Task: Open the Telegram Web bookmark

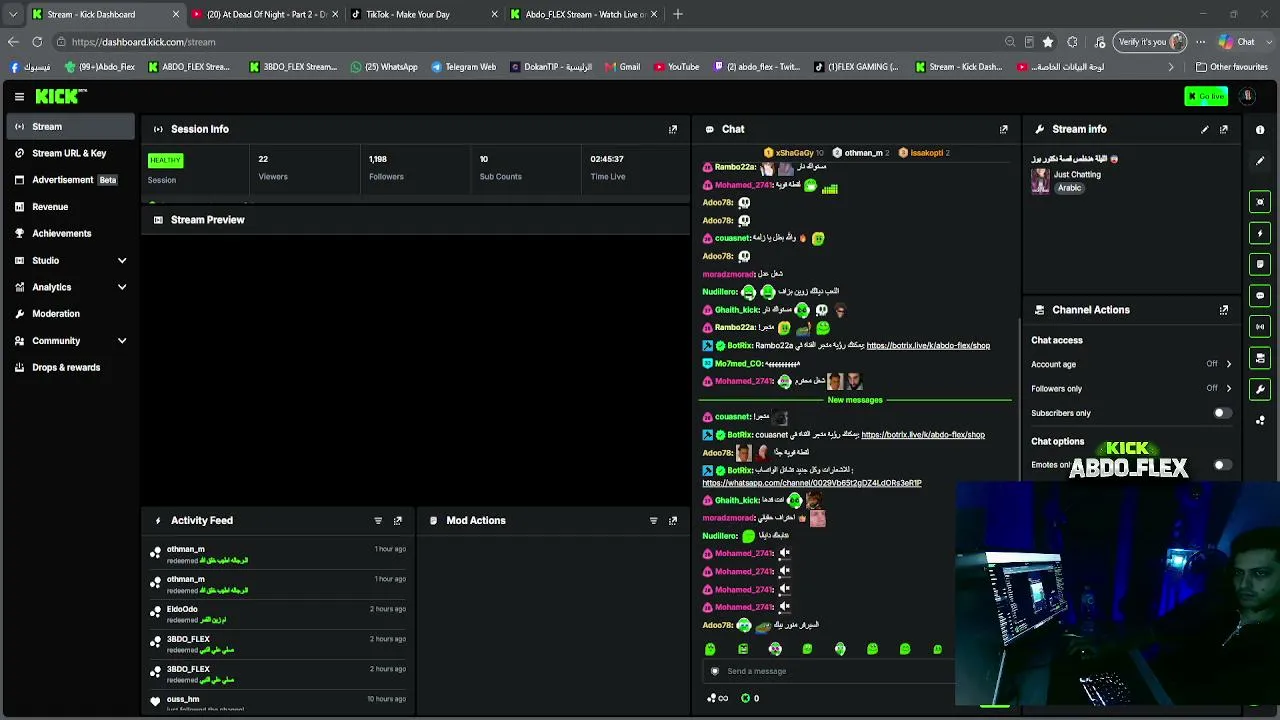Action: [464, 67]
